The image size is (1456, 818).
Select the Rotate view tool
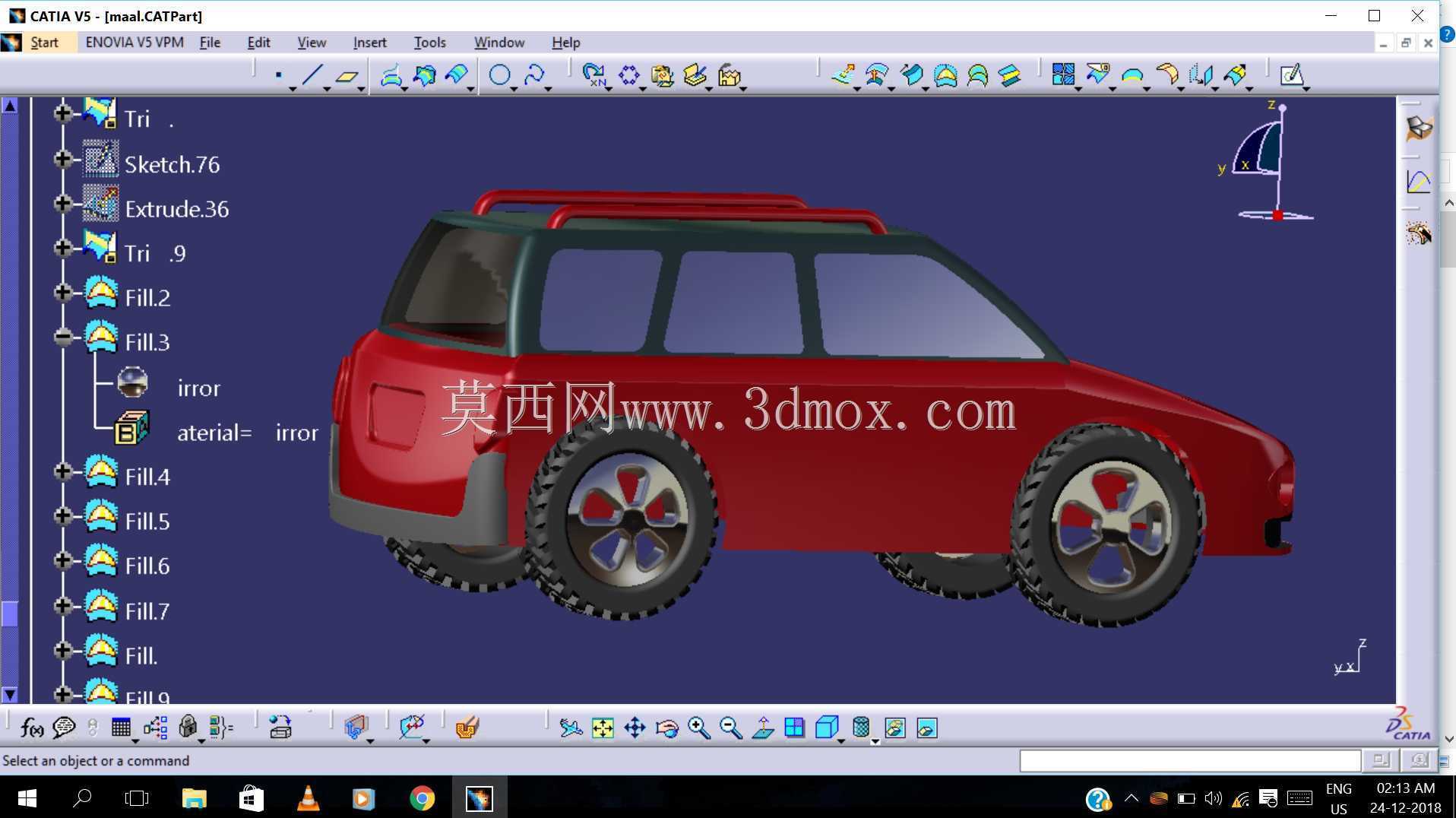coord(666,728)
